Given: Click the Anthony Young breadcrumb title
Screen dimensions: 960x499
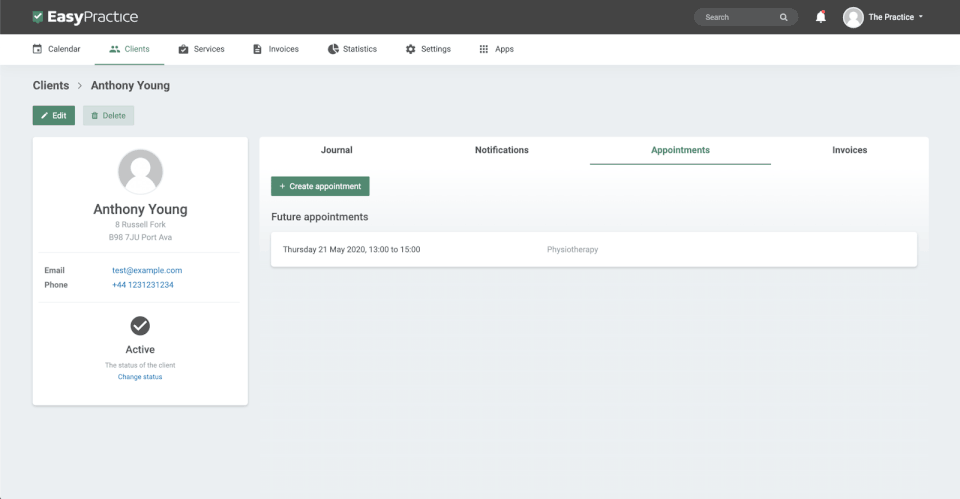Looking at the screenshot, I should pos(130,85).
